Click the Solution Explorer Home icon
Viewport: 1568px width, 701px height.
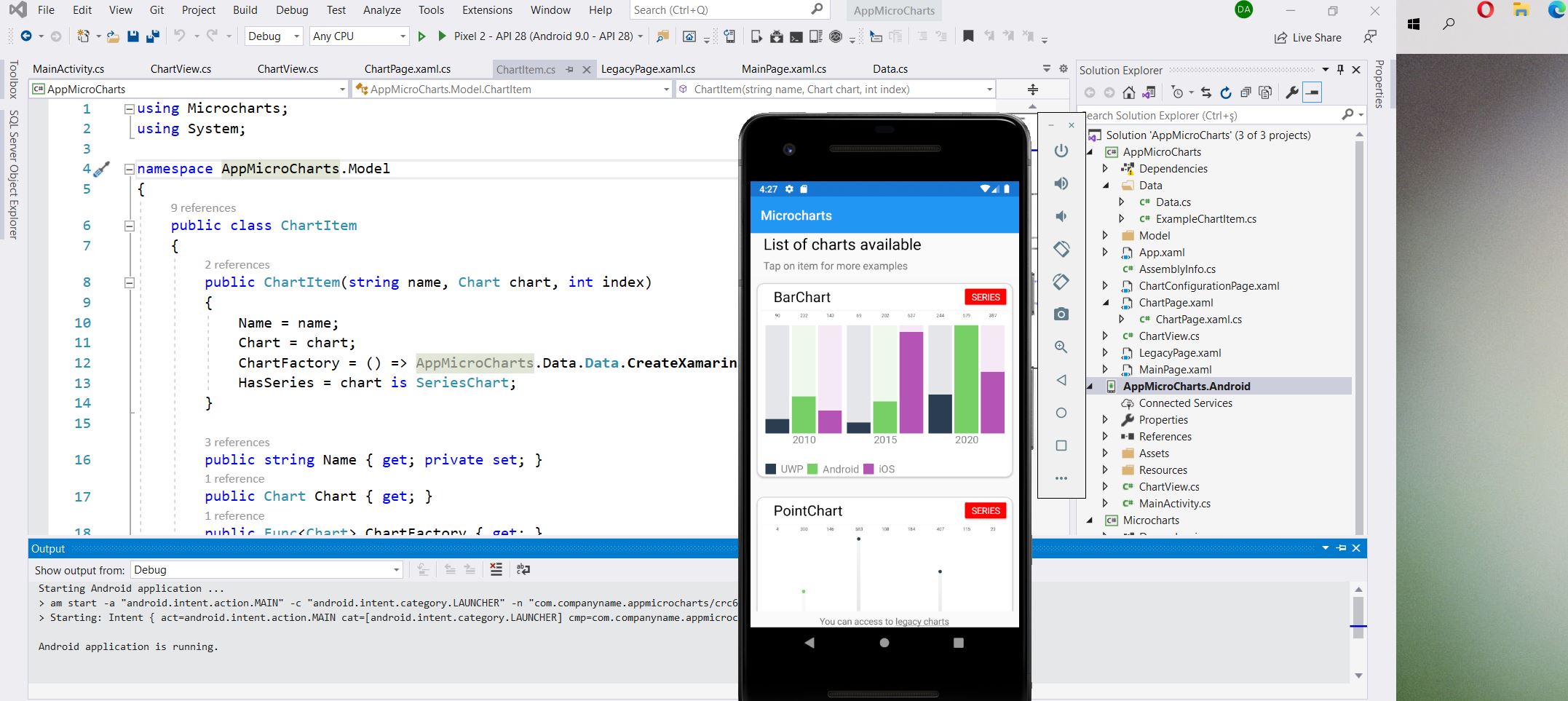pyautogui.click(x=1128, y=92)
